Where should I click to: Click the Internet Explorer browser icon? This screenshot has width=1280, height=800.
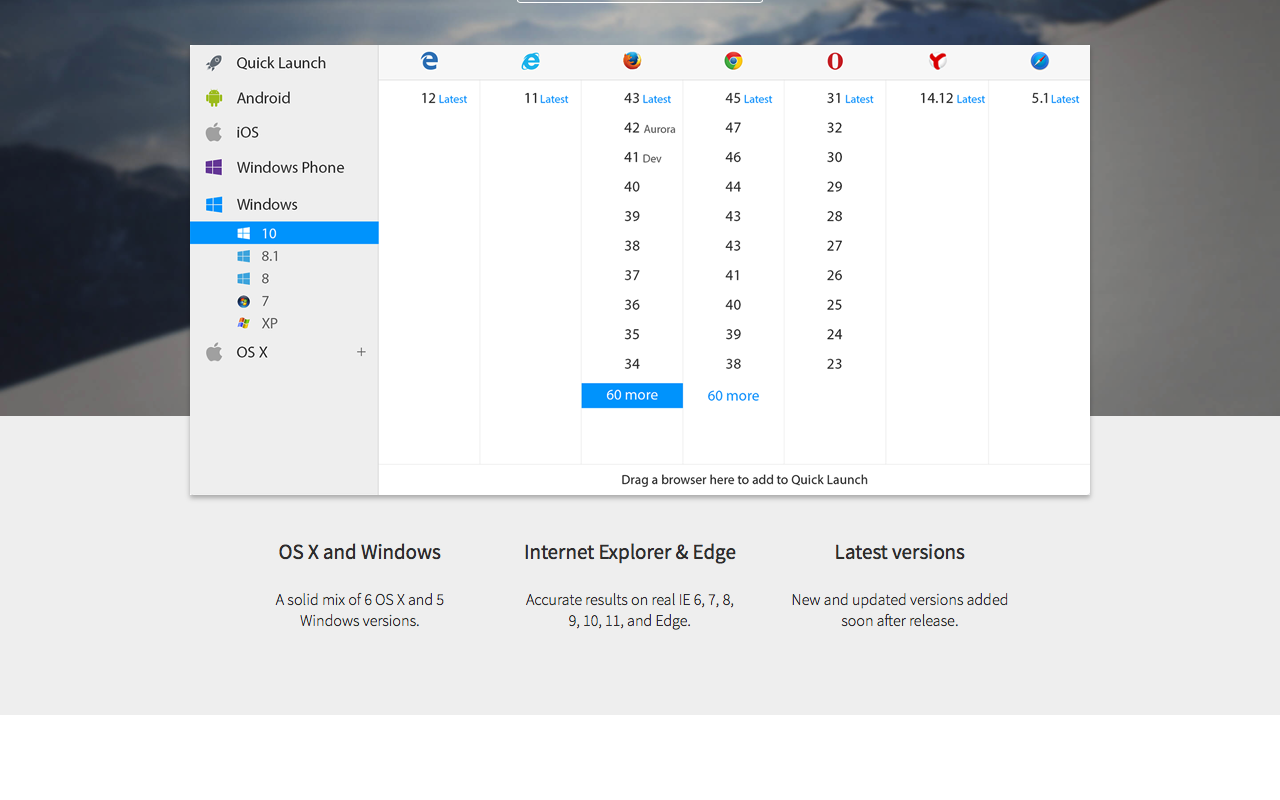pos(531,61)
